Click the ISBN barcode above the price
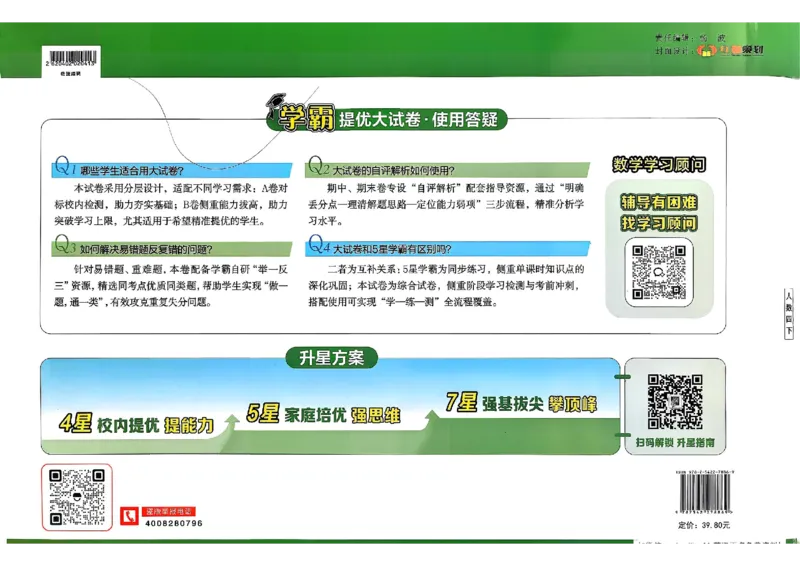Viewport: 800px width, 566px height. pyautogui.click(x=705, y=494)
